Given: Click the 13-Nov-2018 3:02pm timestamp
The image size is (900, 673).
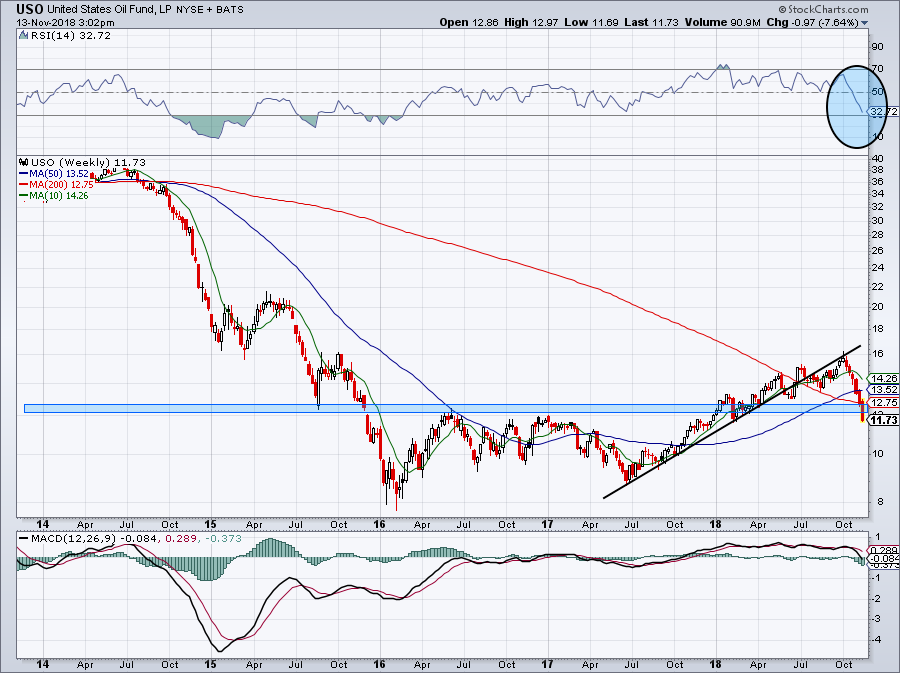Looking at the screenshot, I should coord(65,23).
